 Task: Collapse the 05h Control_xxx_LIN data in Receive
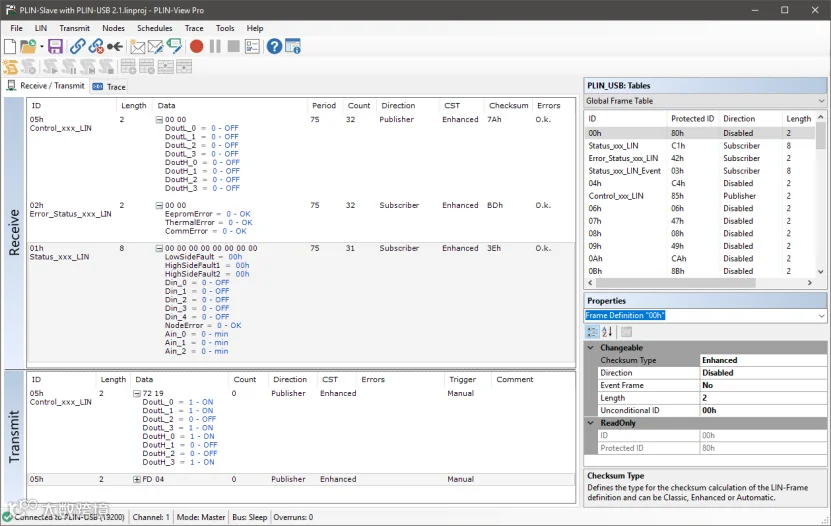(160, 120)
